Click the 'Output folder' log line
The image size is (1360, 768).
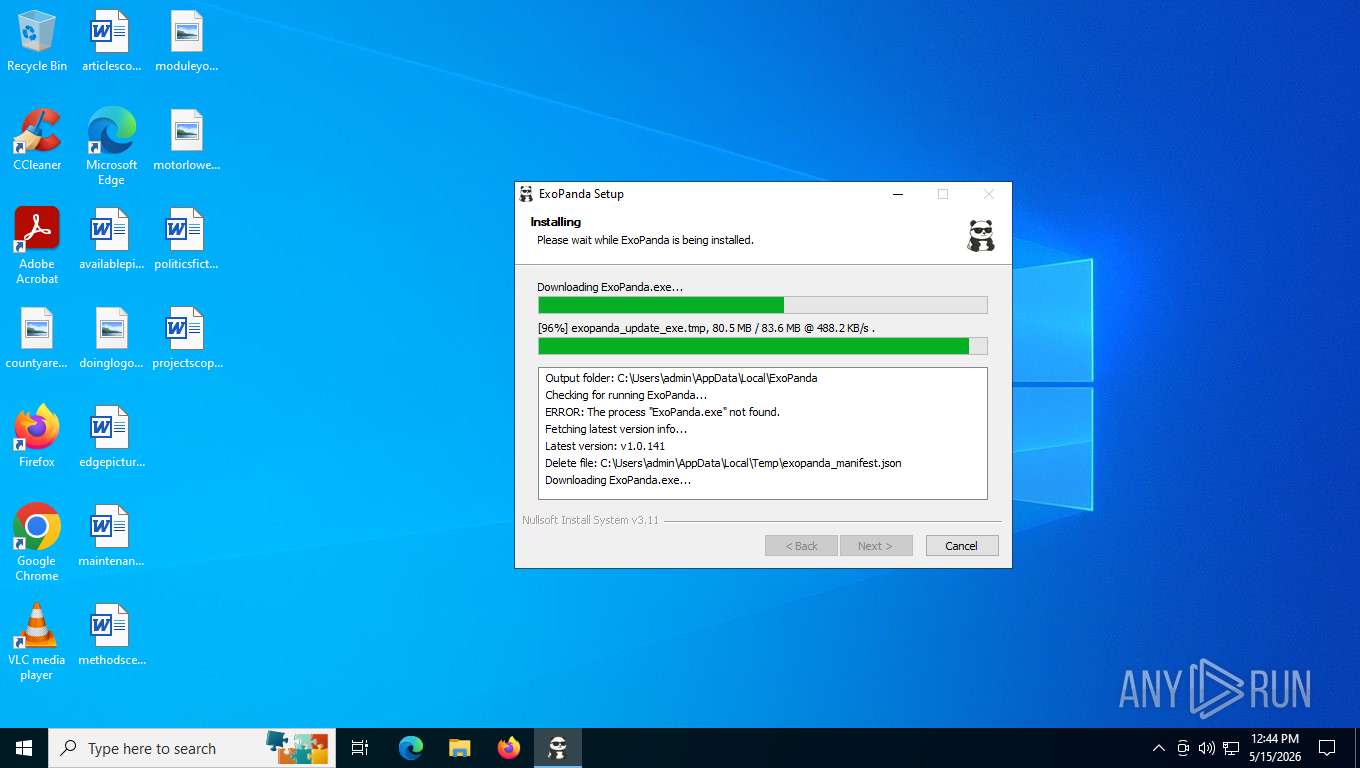coord(681,378)
